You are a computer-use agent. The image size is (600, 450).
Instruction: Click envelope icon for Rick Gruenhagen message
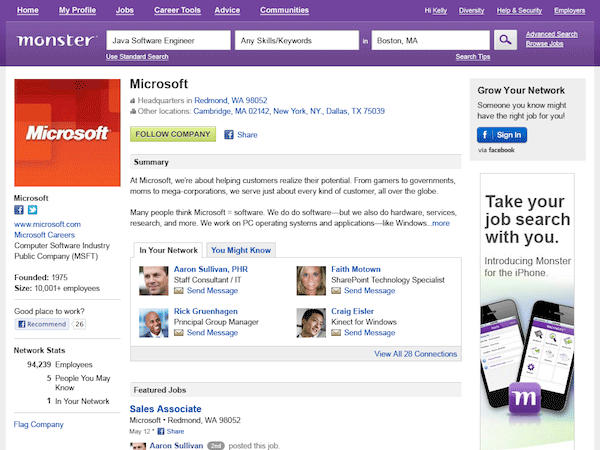pos(179,333)
